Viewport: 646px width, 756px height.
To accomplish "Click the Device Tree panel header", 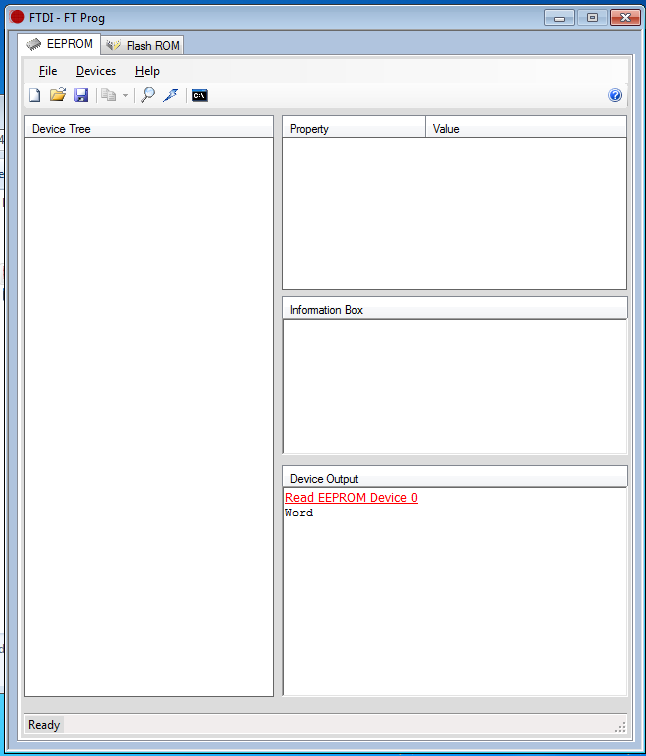I will (x=149, y=129).
